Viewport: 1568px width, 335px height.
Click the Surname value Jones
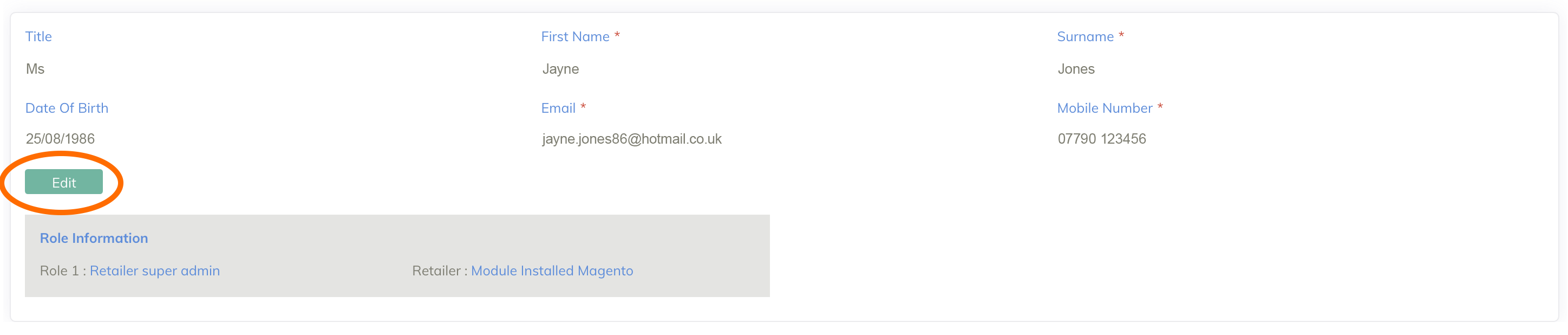[1076, 69]
